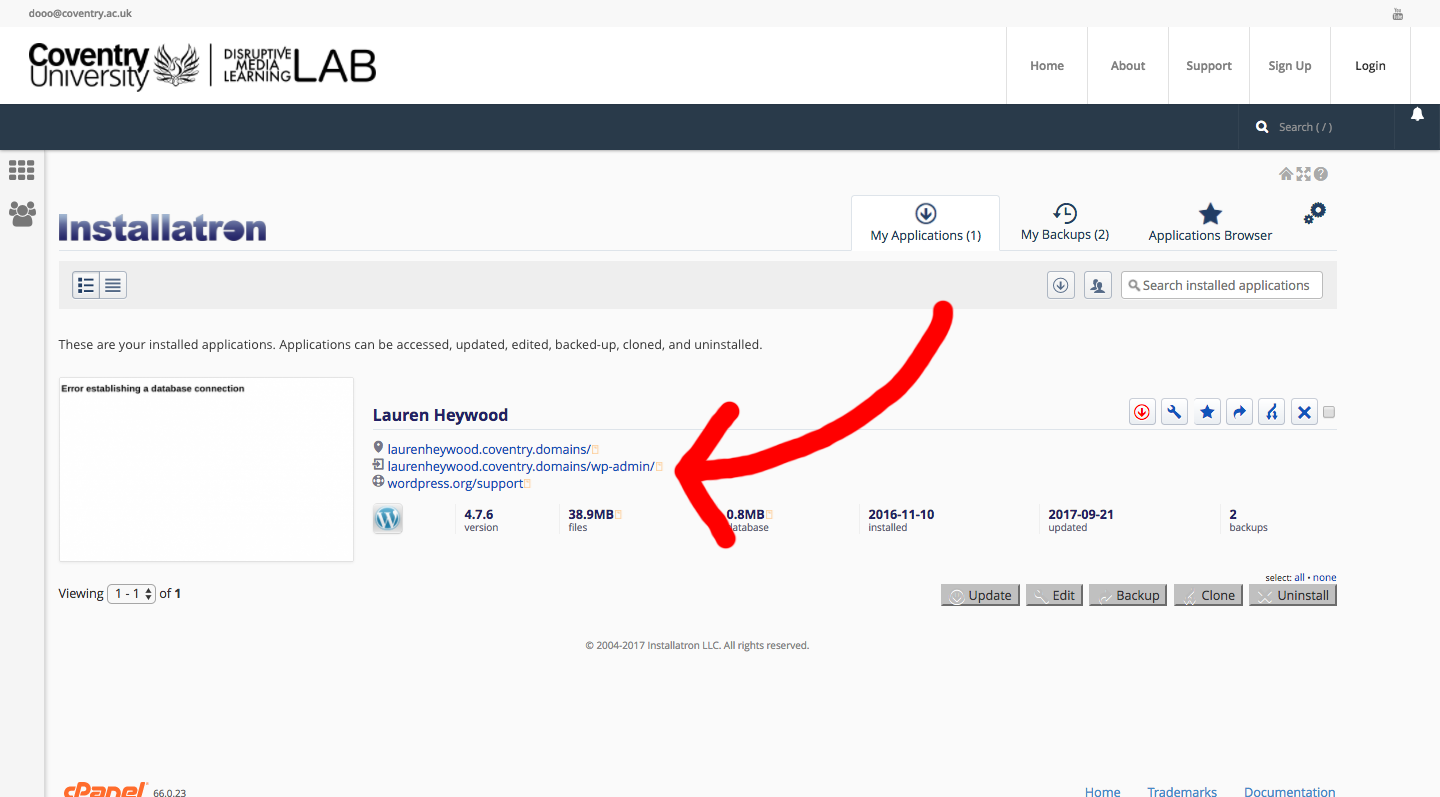Switch to detailed list view

(86, 285)
